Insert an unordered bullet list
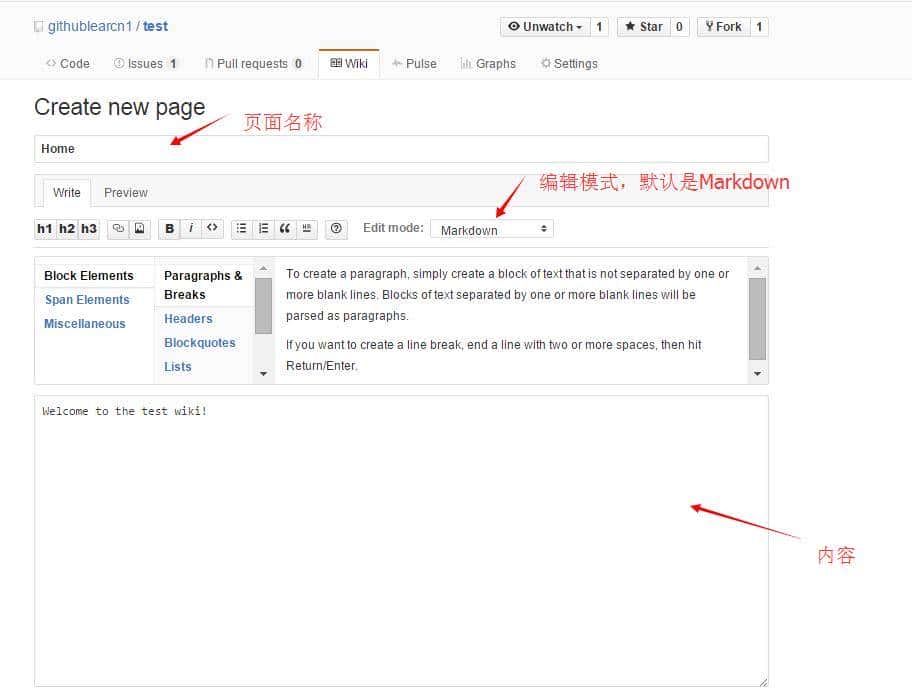 (x=241, y=229)
